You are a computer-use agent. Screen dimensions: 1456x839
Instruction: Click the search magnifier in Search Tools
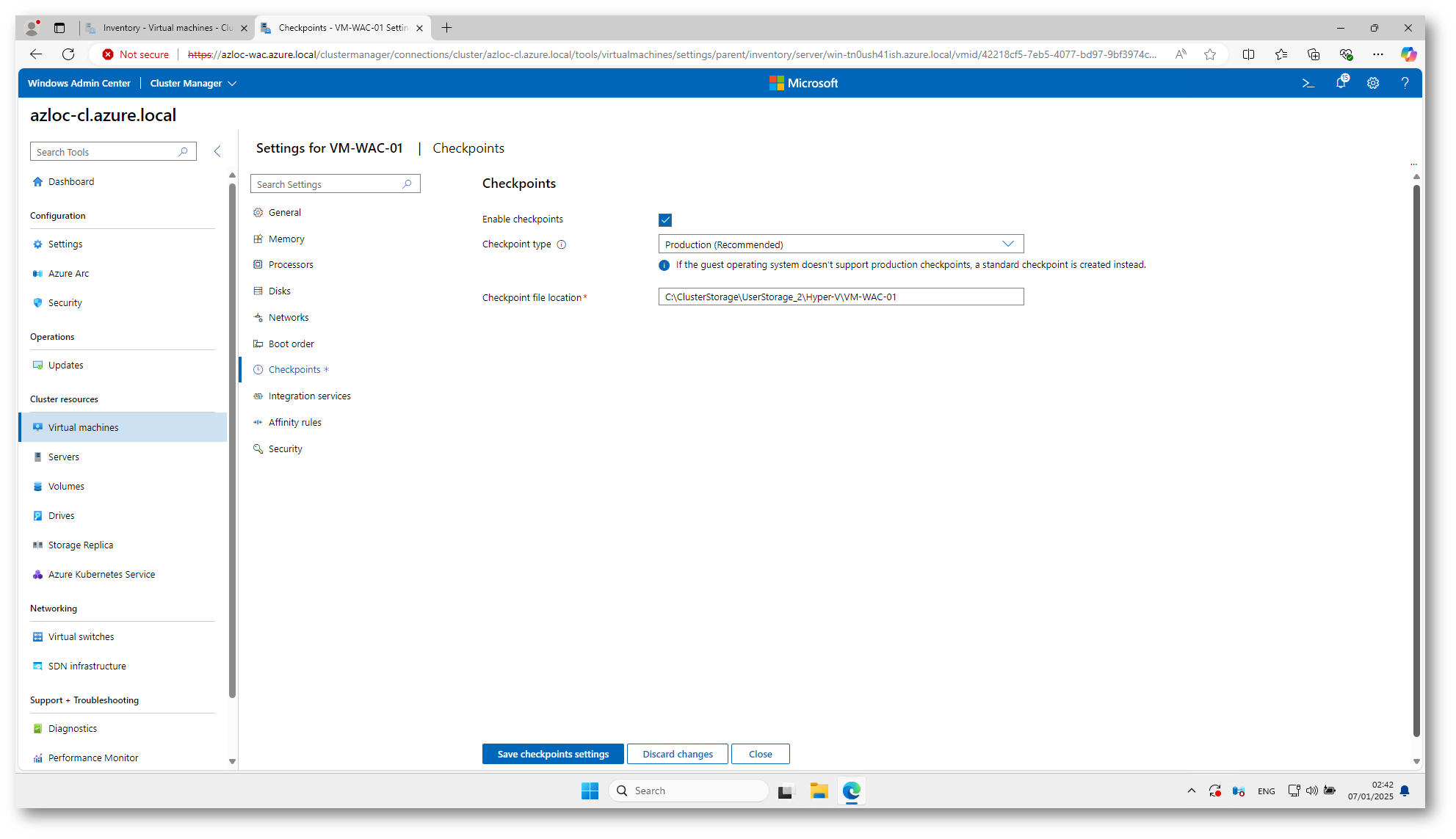[184, 152]
